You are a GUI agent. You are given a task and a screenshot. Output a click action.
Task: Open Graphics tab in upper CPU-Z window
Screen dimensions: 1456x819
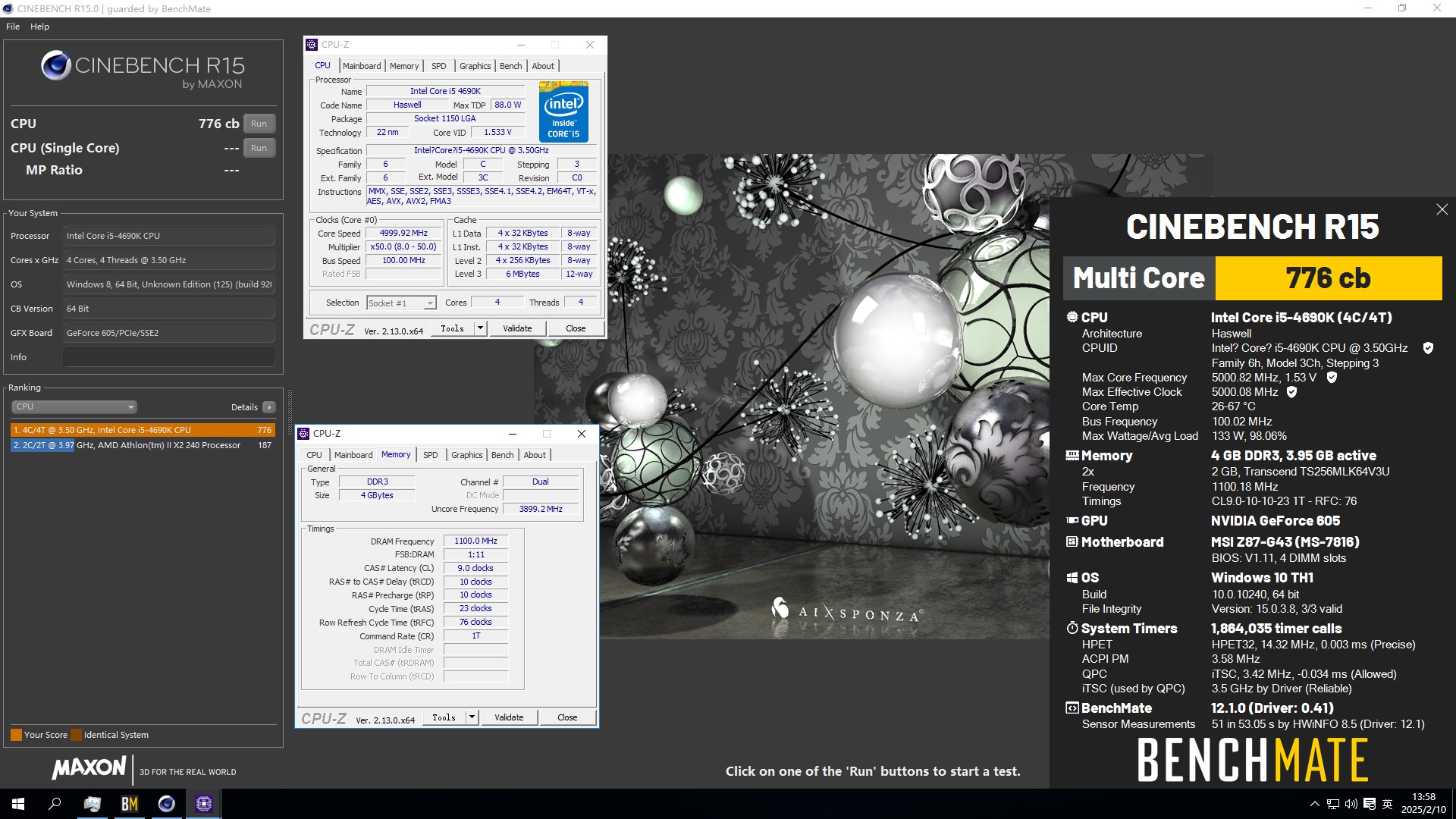475,66
